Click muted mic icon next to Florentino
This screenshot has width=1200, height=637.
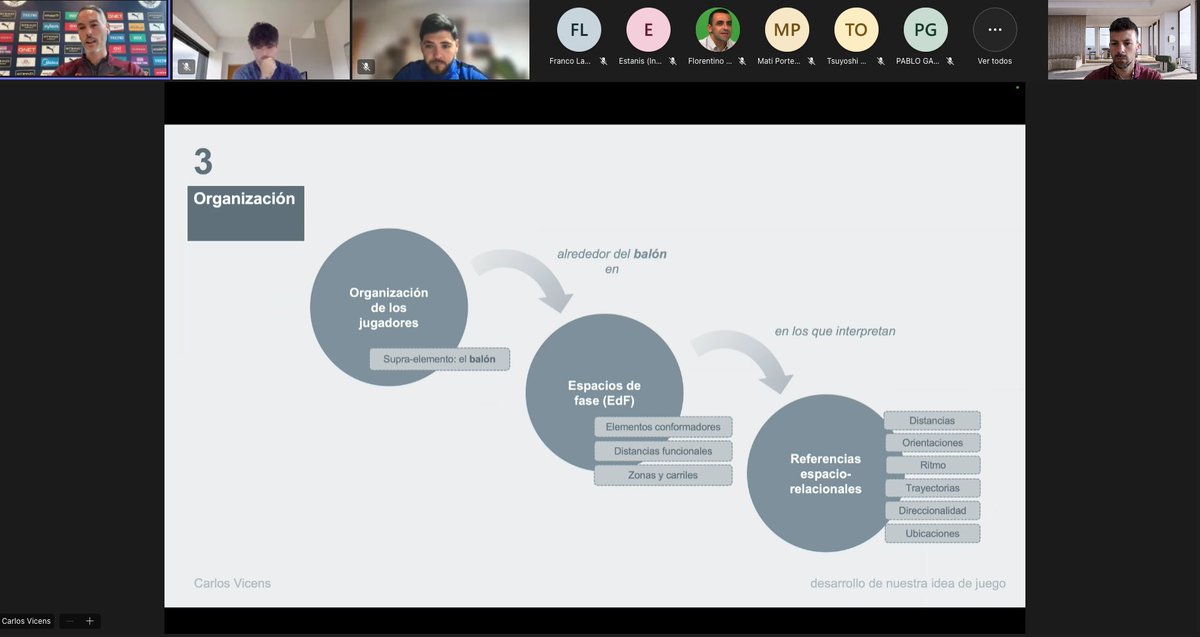(741, 61)
